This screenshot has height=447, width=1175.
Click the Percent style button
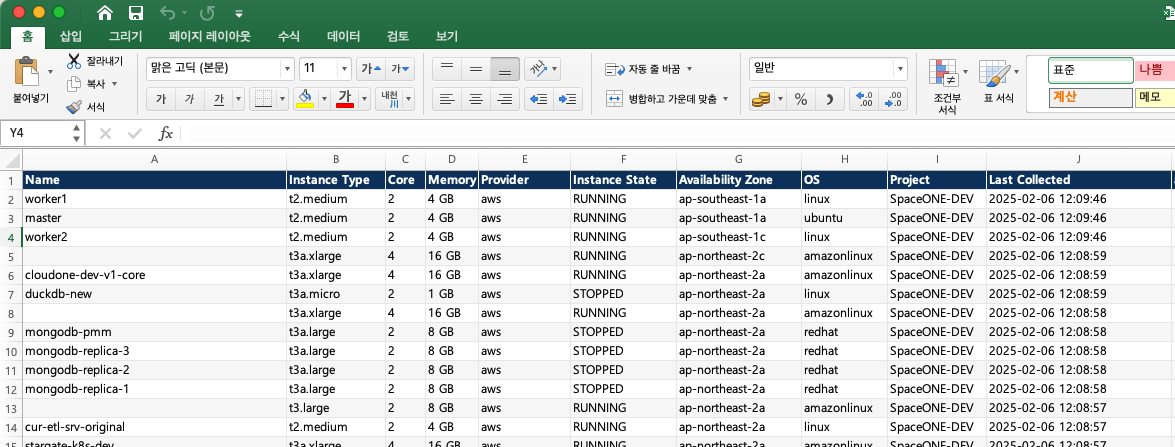click(x=800, y=99)
